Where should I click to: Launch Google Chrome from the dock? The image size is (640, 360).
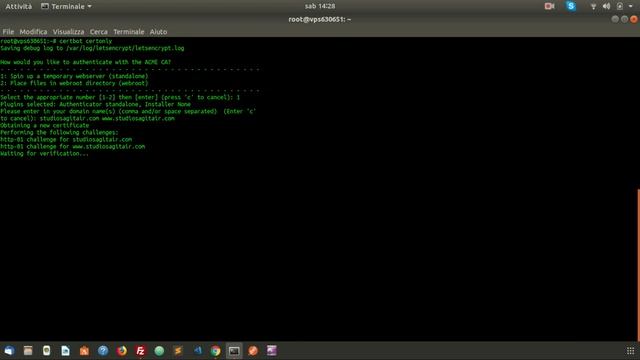point(216,351)
